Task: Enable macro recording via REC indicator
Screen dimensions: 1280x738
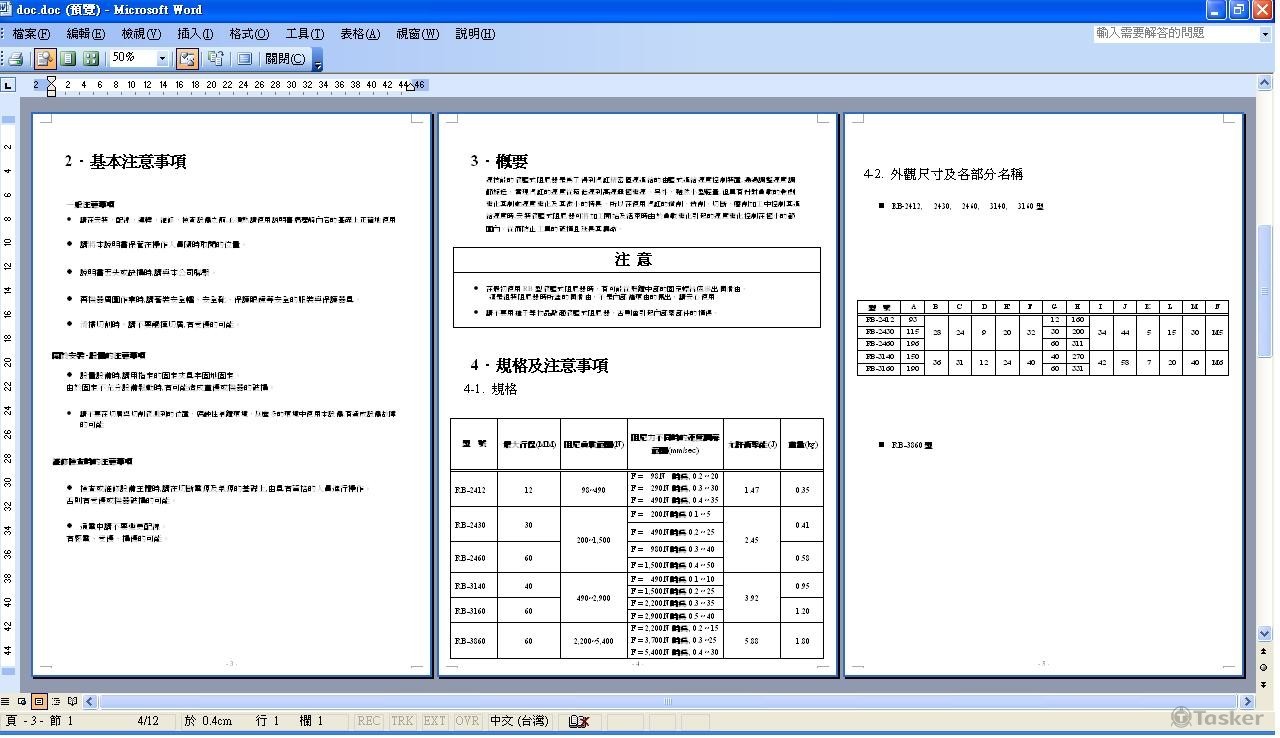Action: (369, 719)
